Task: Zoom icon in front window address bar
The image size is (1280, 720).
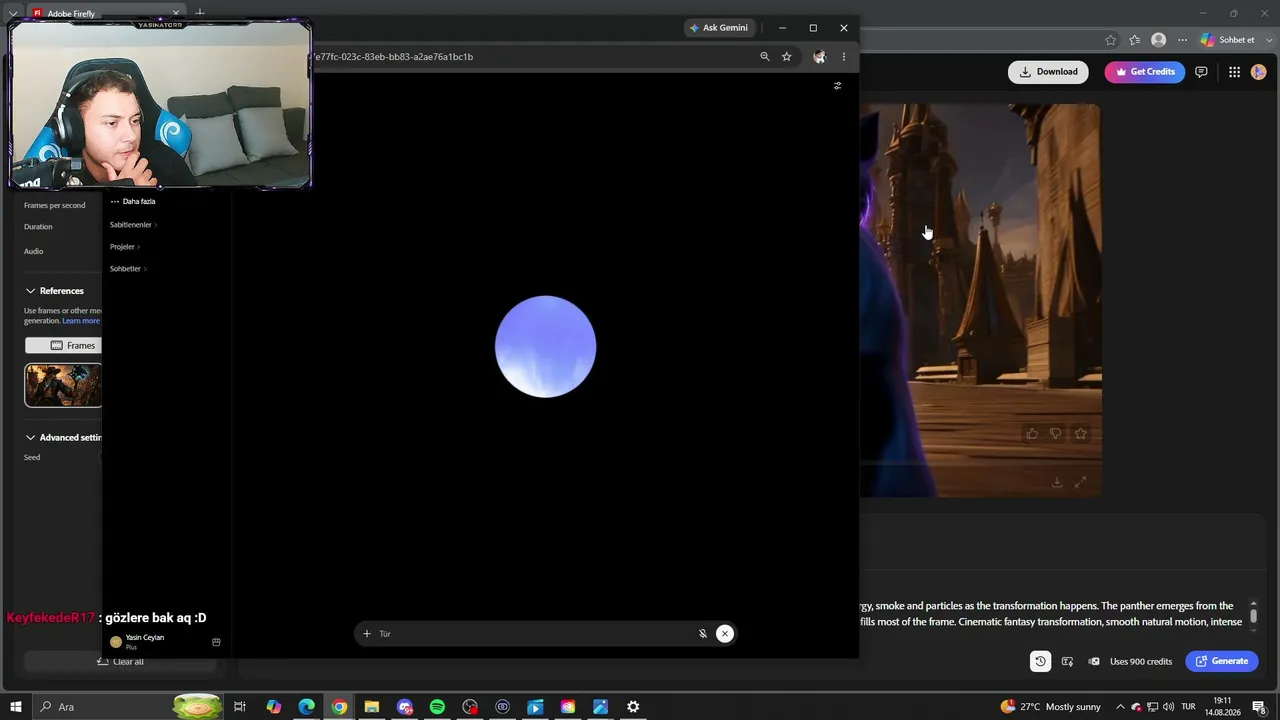Action: 765,57
